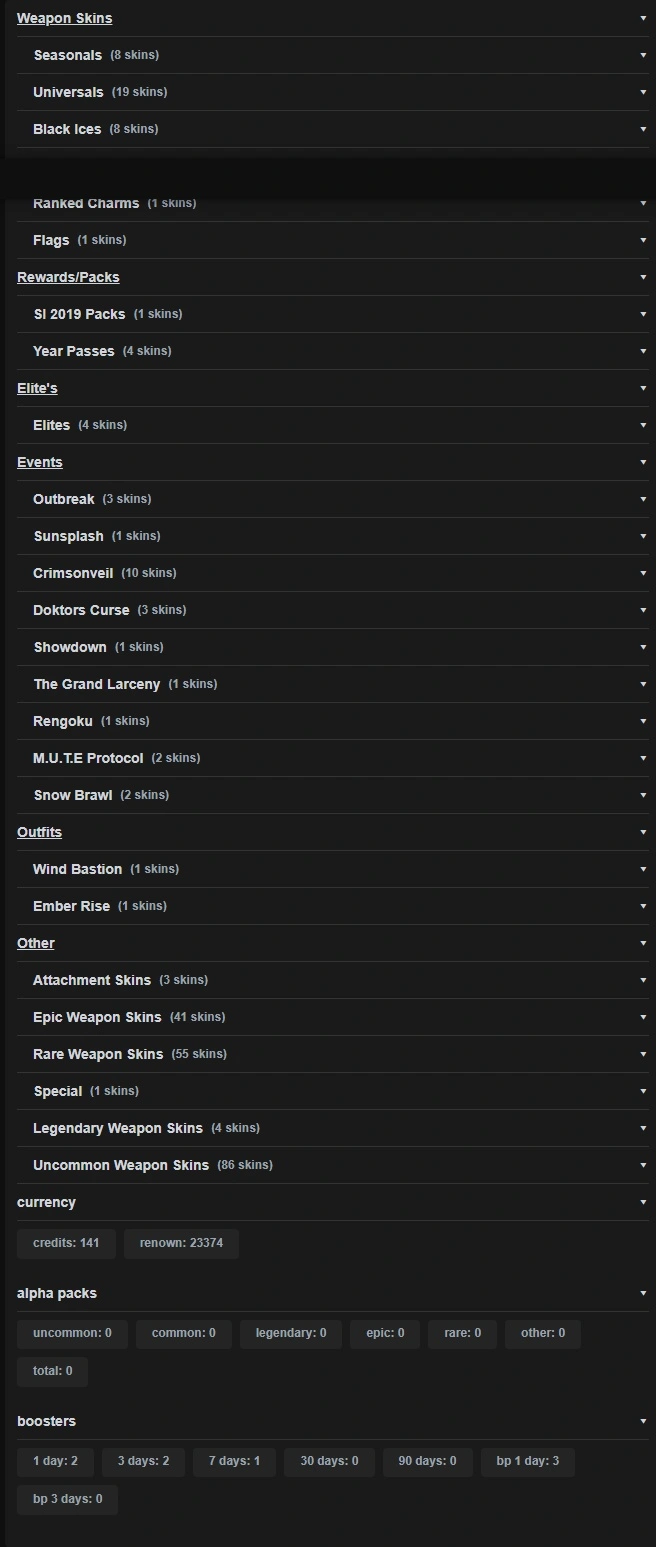Expand M.U.T.E Protocol row
Image resolution: width=656 pixels, height=1547 pixels.
point(333,758)
